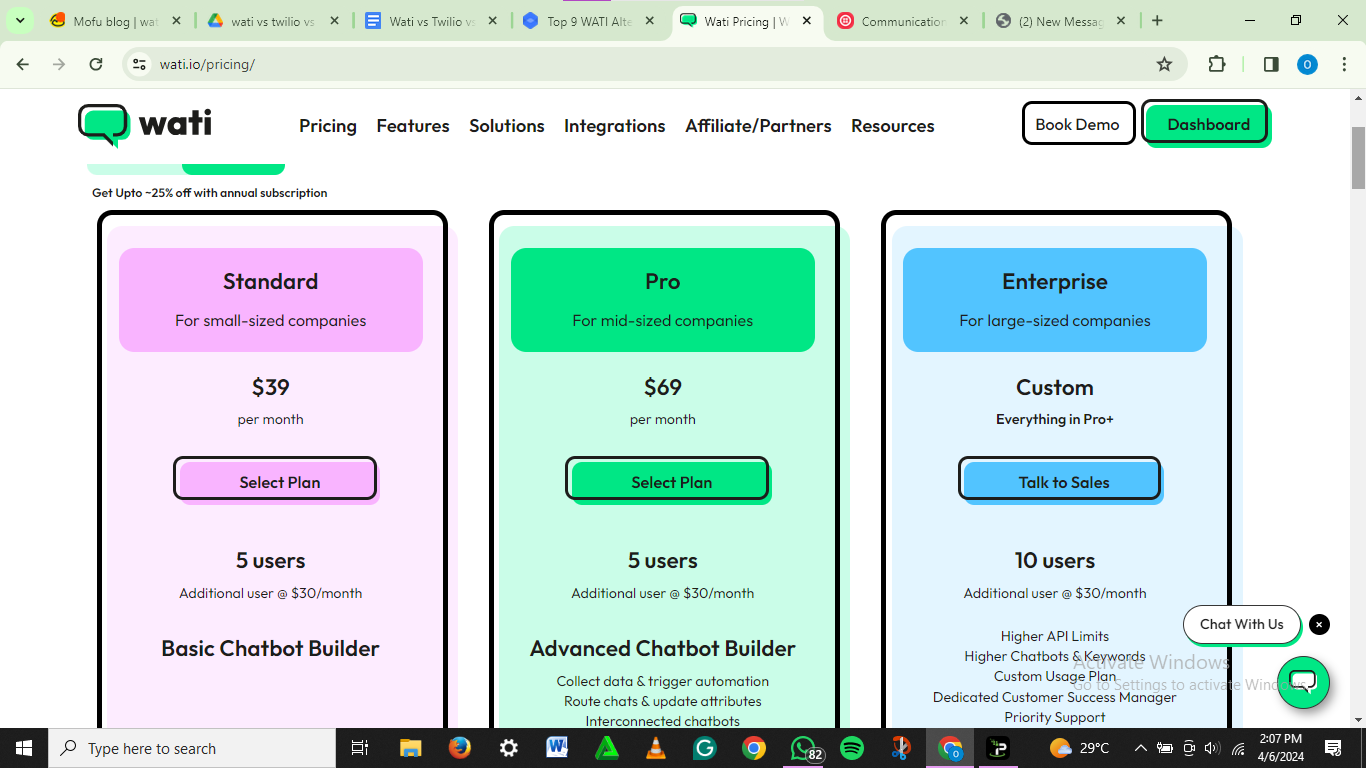Open the notifications center icon

click(1333, 748)
